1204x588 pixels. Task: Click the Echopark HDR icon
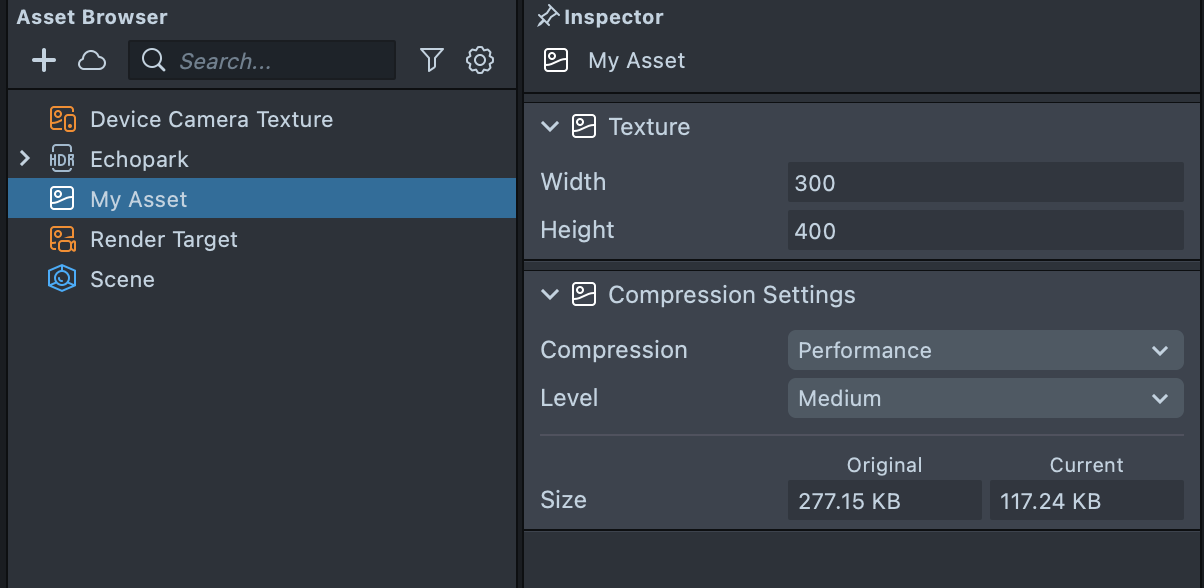pyautogui.click(x=62, y=160)
